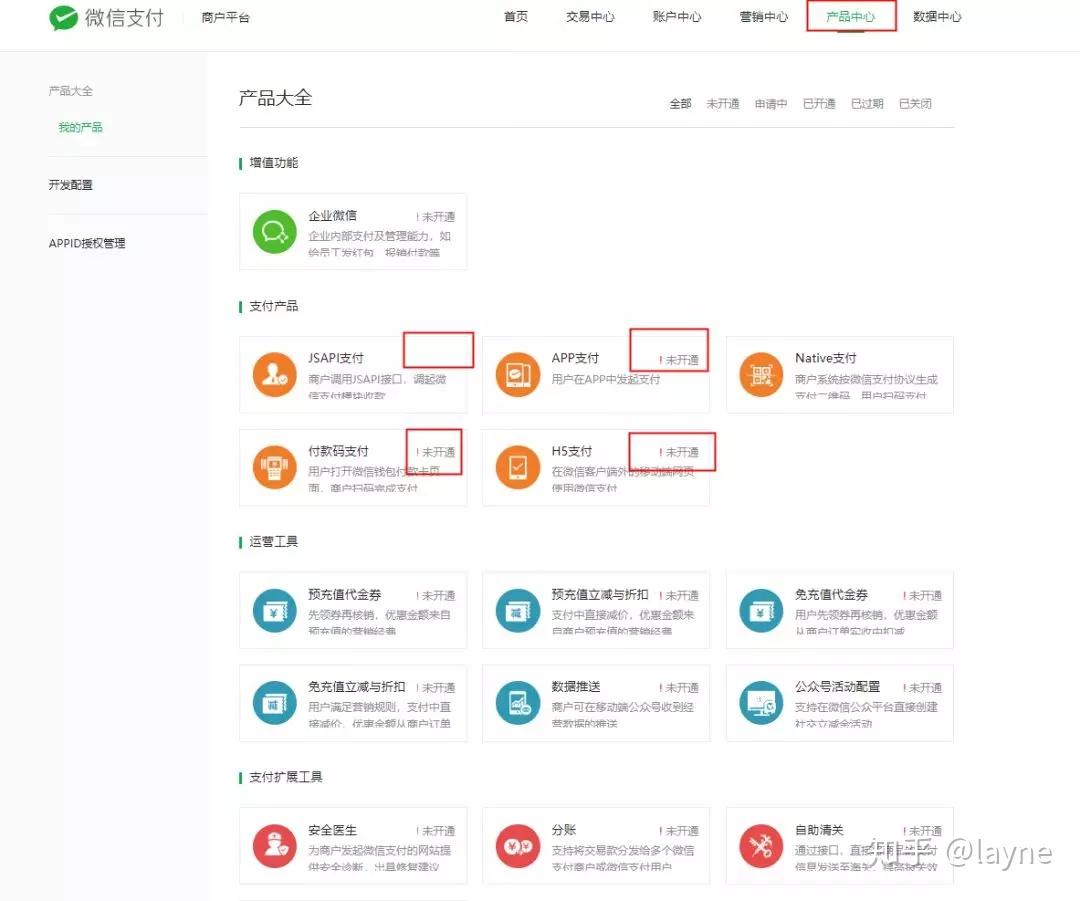Open APPID授权管理 in the sidebar
Screen dimensions: 1080x901
[x=87, y=243]
